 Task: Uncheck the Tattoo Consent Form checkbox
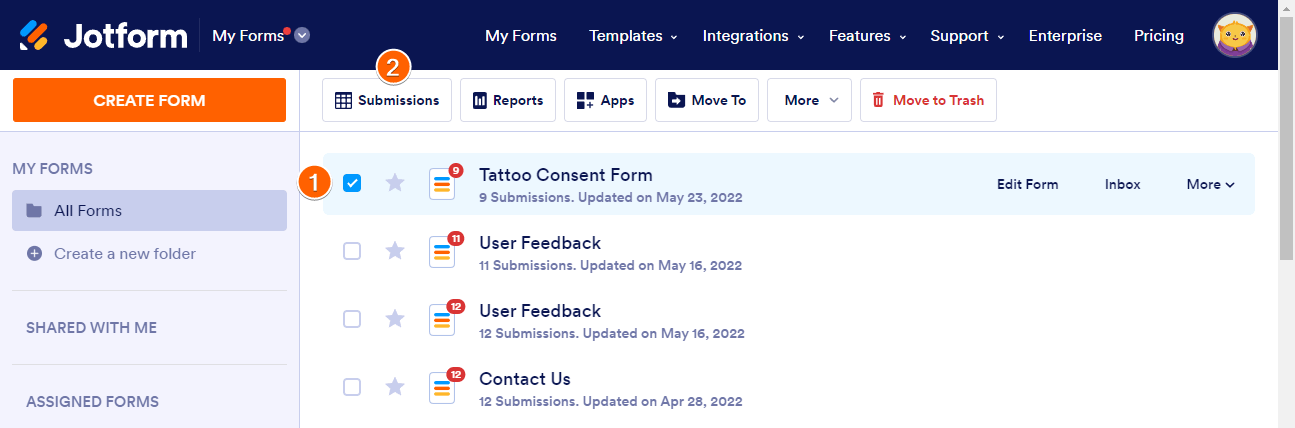352,183
